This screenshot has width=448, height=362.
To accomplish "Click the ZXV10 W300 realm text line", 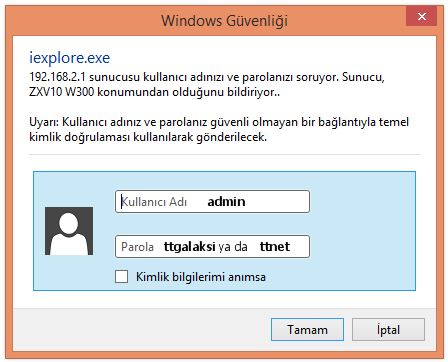I will coord(154,92).
